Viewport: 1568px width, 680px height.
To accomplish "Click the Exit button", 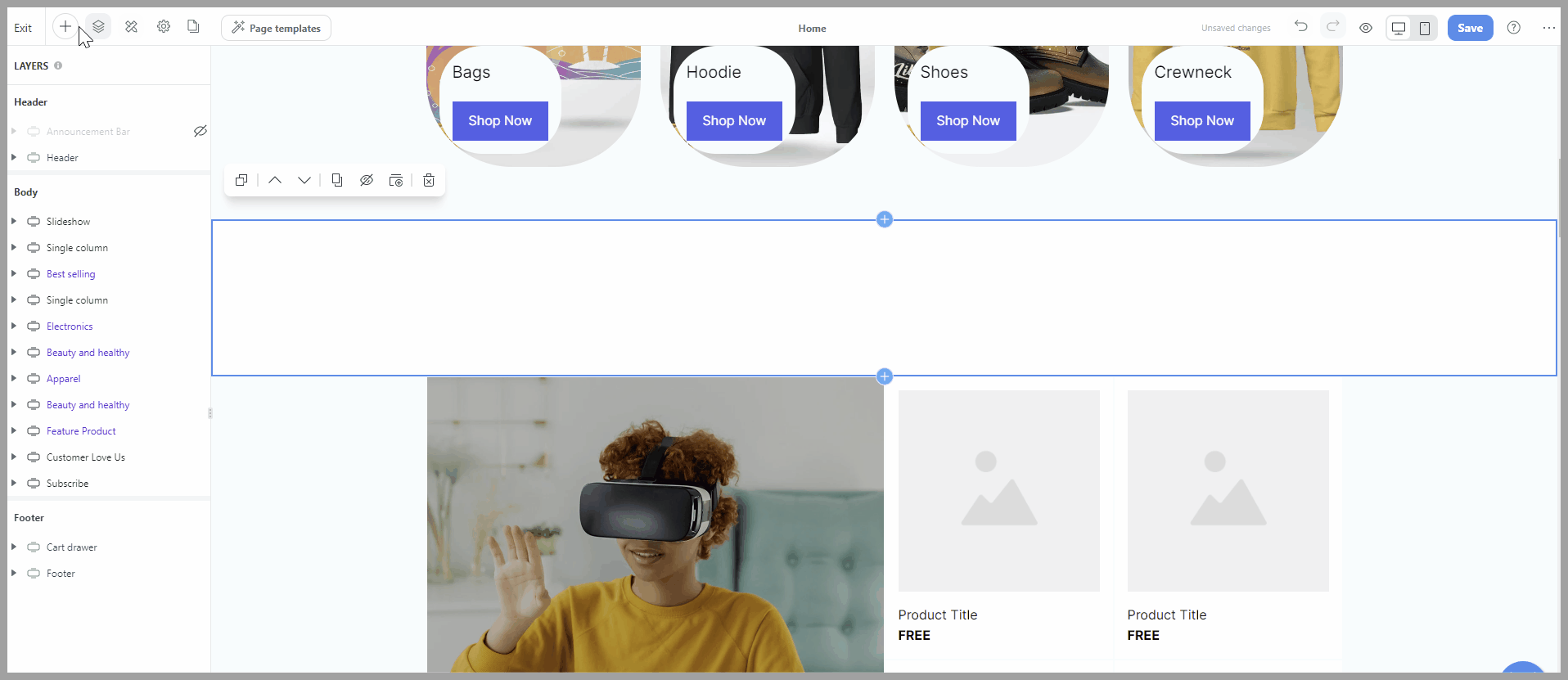I will pyautogui.click(x=23, y=28).
